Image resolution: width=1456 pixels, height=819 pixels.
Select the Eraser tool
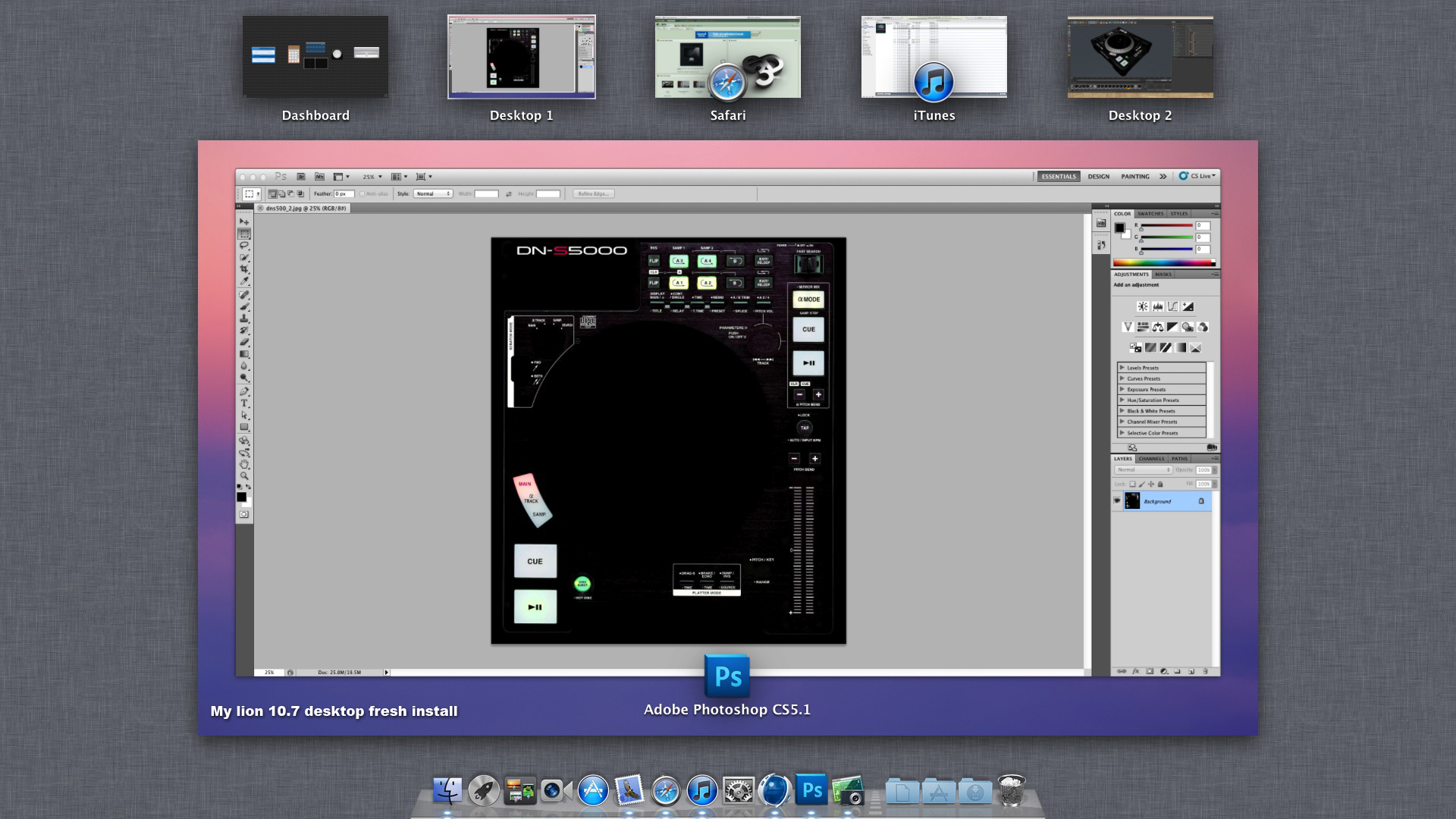point(244,342)
